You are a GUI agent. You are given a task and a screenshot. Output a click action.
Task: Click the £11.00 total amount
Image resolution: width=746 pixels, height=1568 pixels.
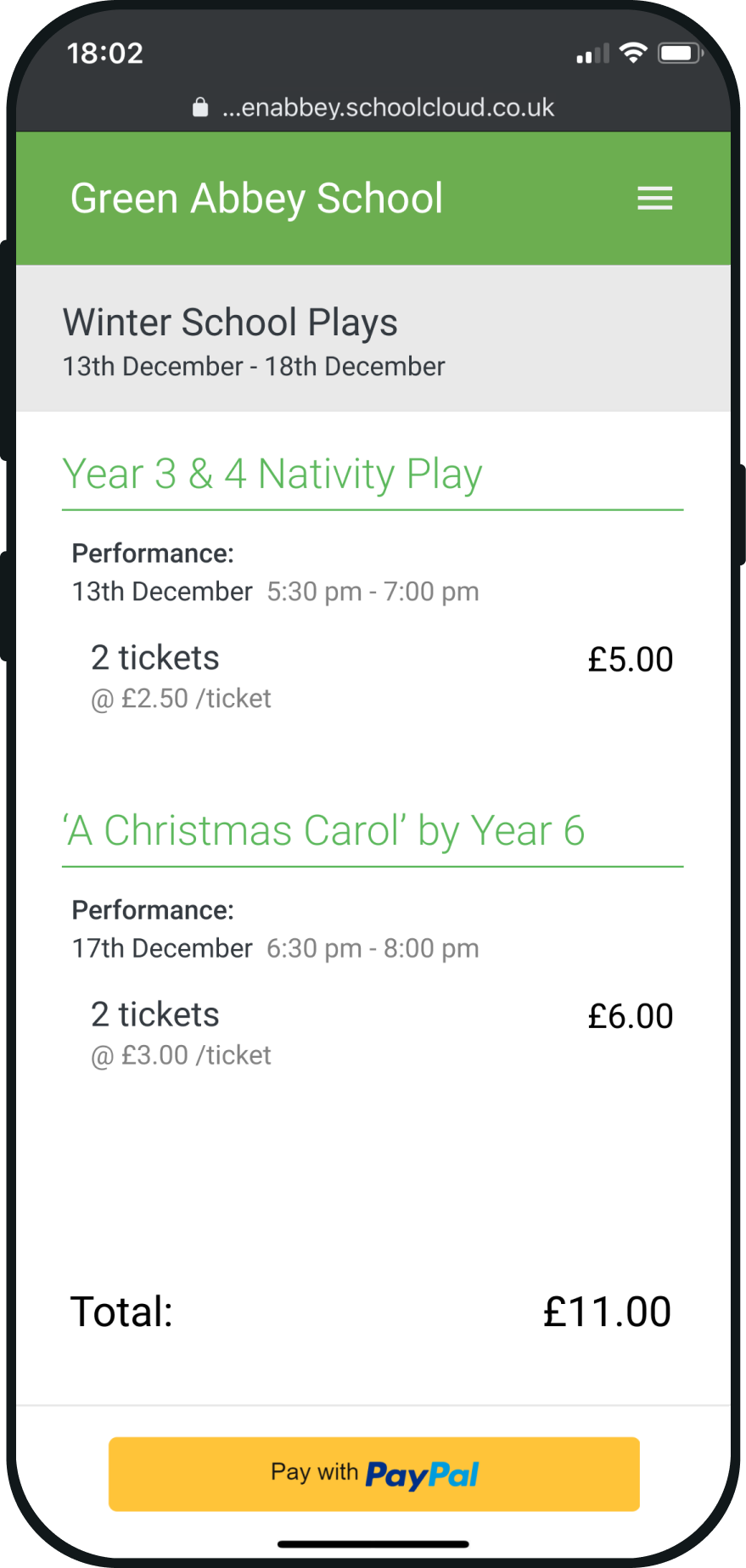point(607,1312)
